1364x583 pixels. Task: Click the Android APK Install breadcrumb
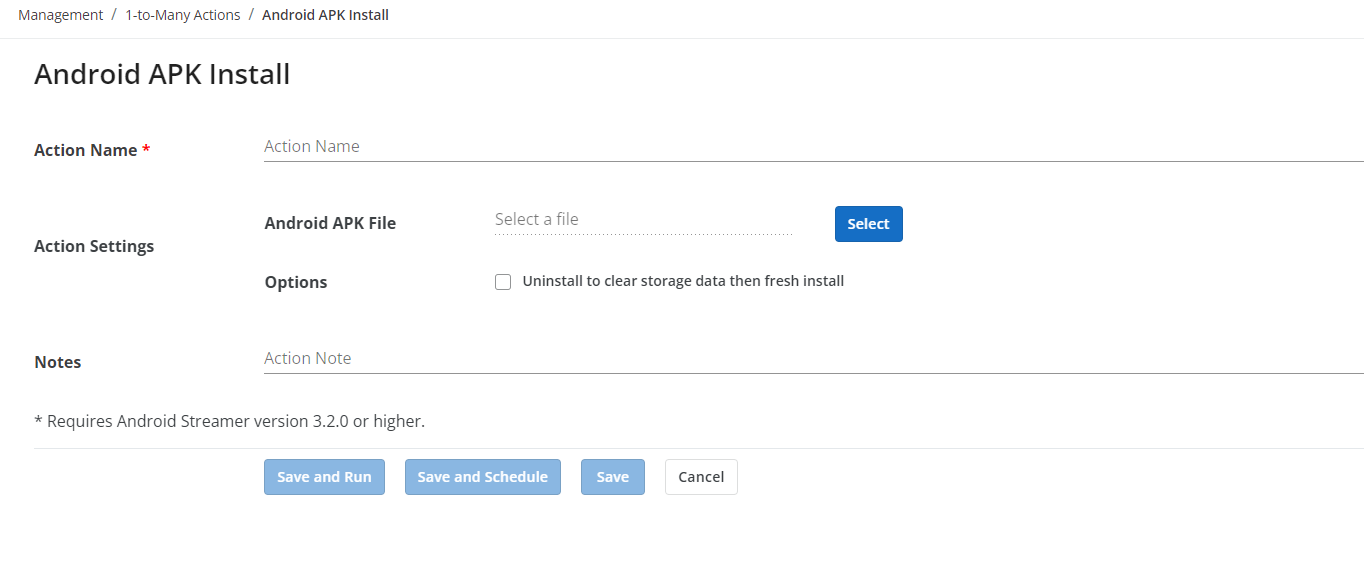coord(325,15)
